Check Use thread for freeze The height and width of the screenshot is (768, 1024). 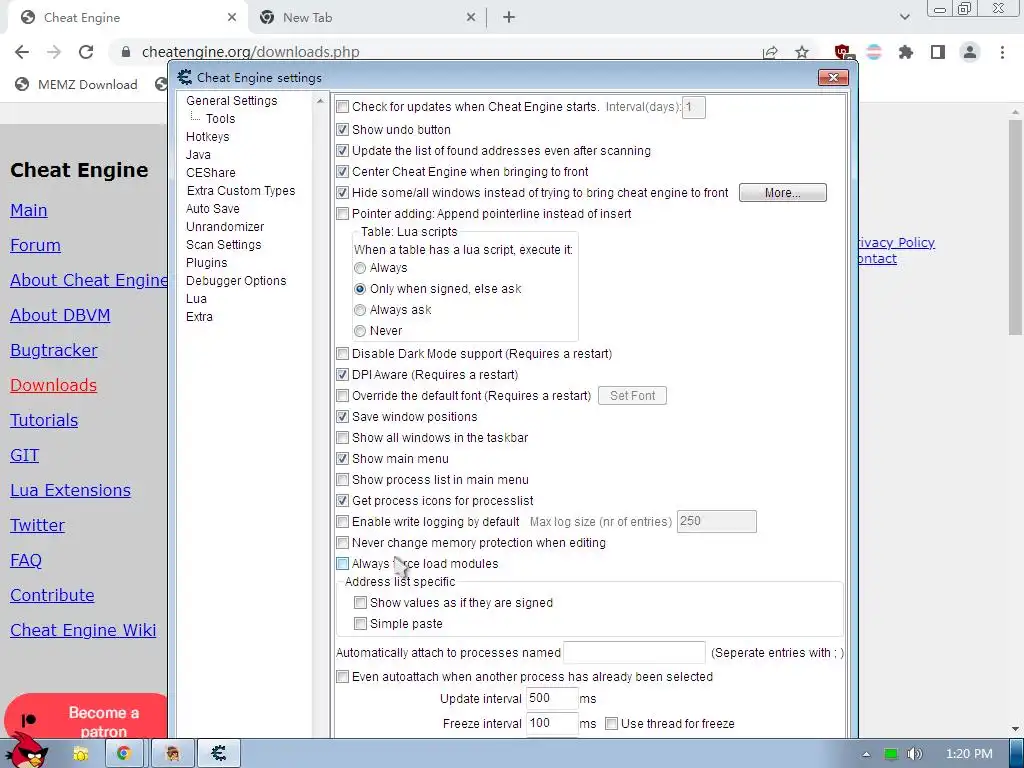pos(611,724)
